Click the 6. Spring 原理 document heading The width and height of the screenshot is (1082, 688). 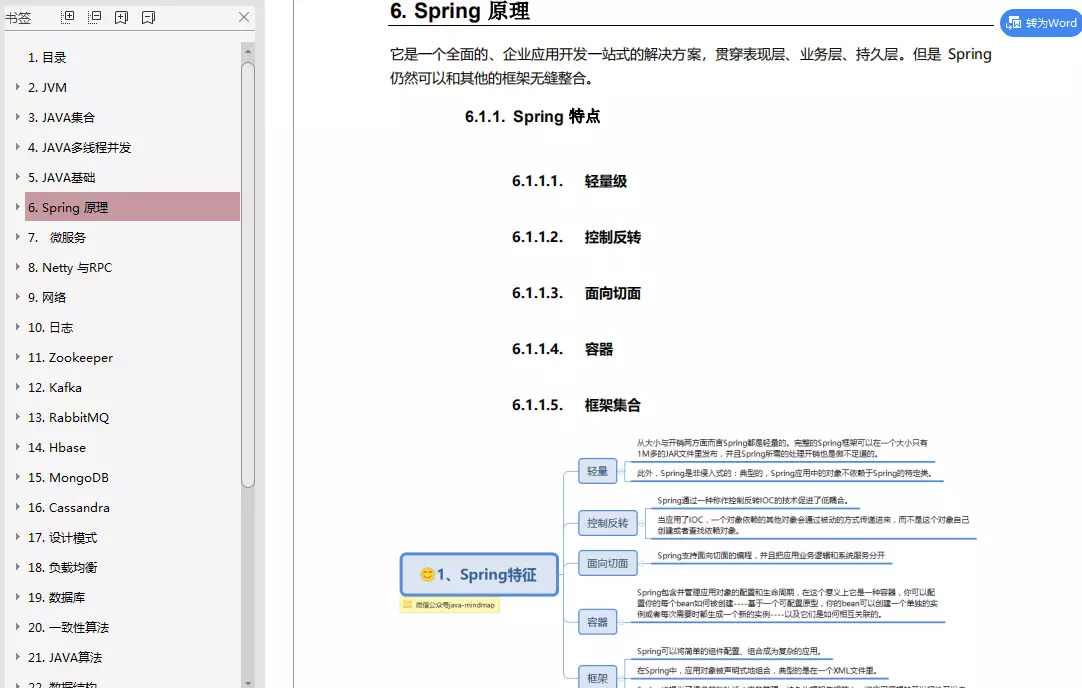tap(460, 11)
